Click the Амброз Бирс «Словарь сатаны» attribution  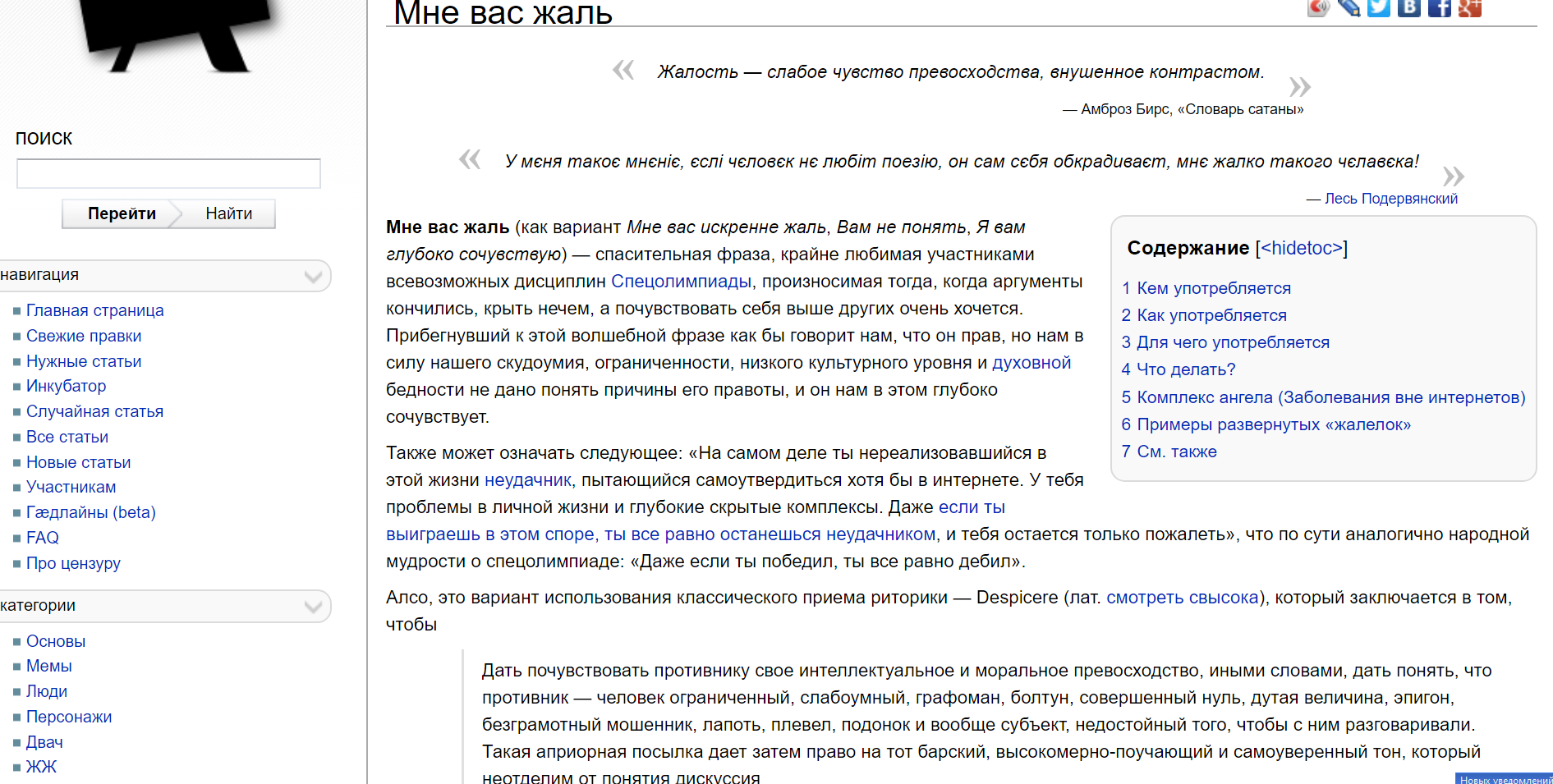[x=1183, y=109]
